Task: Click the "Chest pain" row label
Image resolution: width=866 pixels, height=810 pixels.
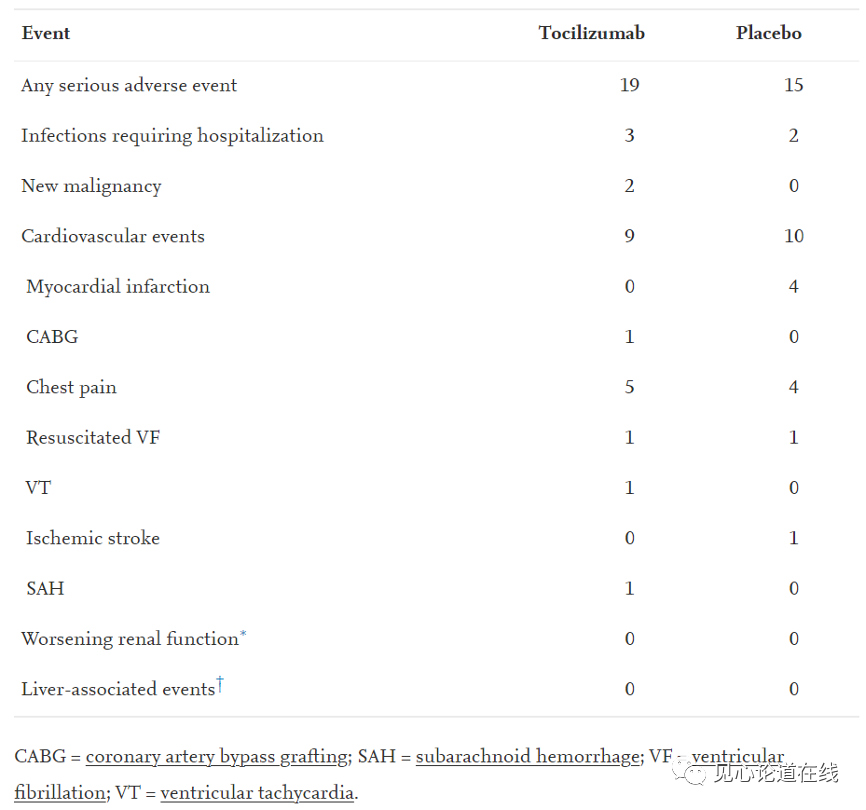Action: pyautogui.click(x=71, y=387)
